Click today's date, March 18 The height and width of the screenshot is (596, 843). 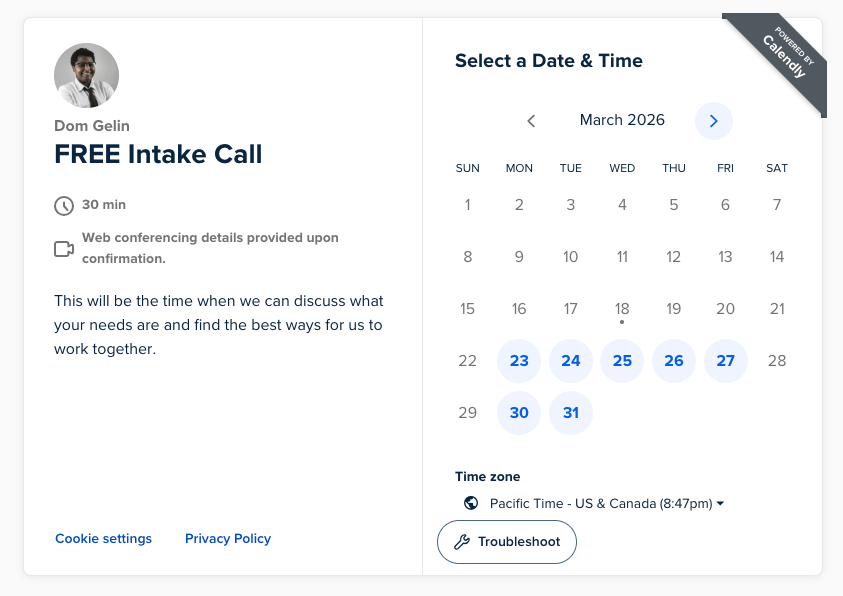pyautogui.click(x=622, y=309)
